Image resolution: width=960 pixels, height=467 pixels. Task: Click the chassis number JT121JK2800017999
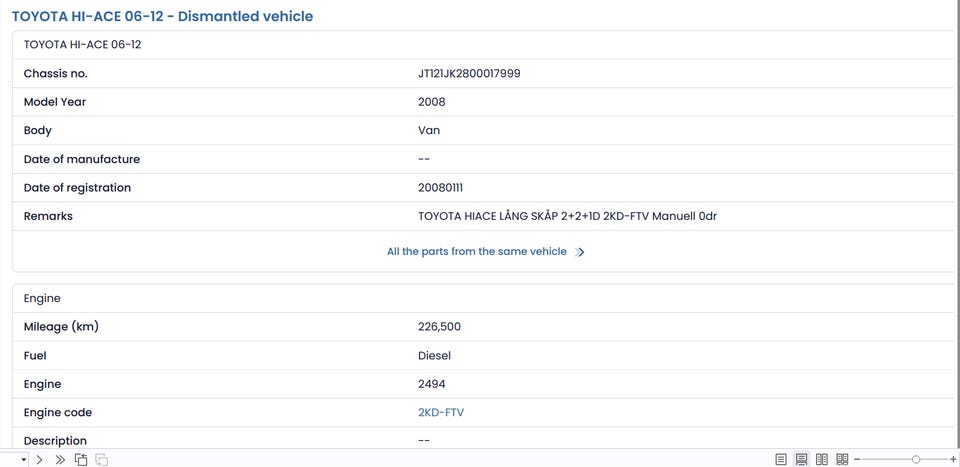pos(469,74)
